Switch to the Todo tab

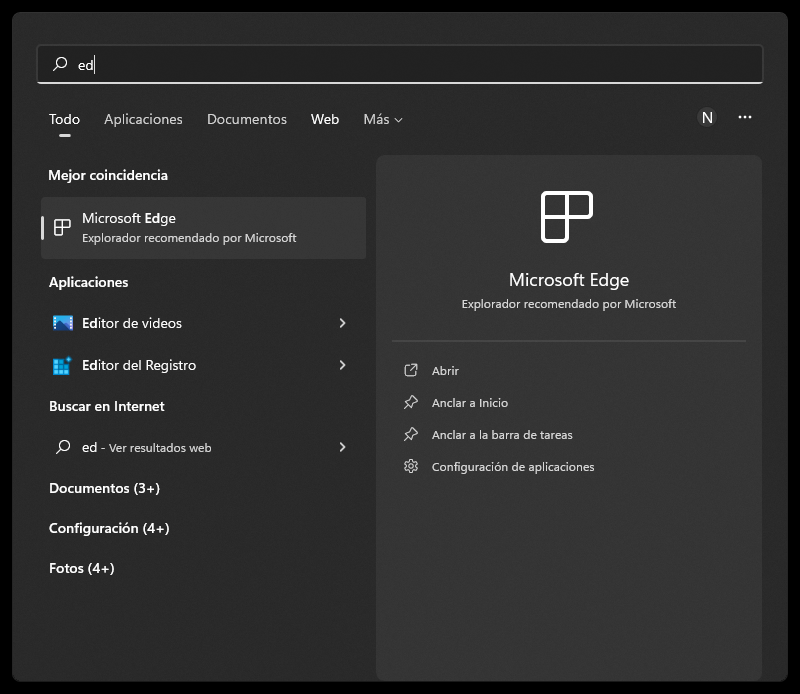64,119
